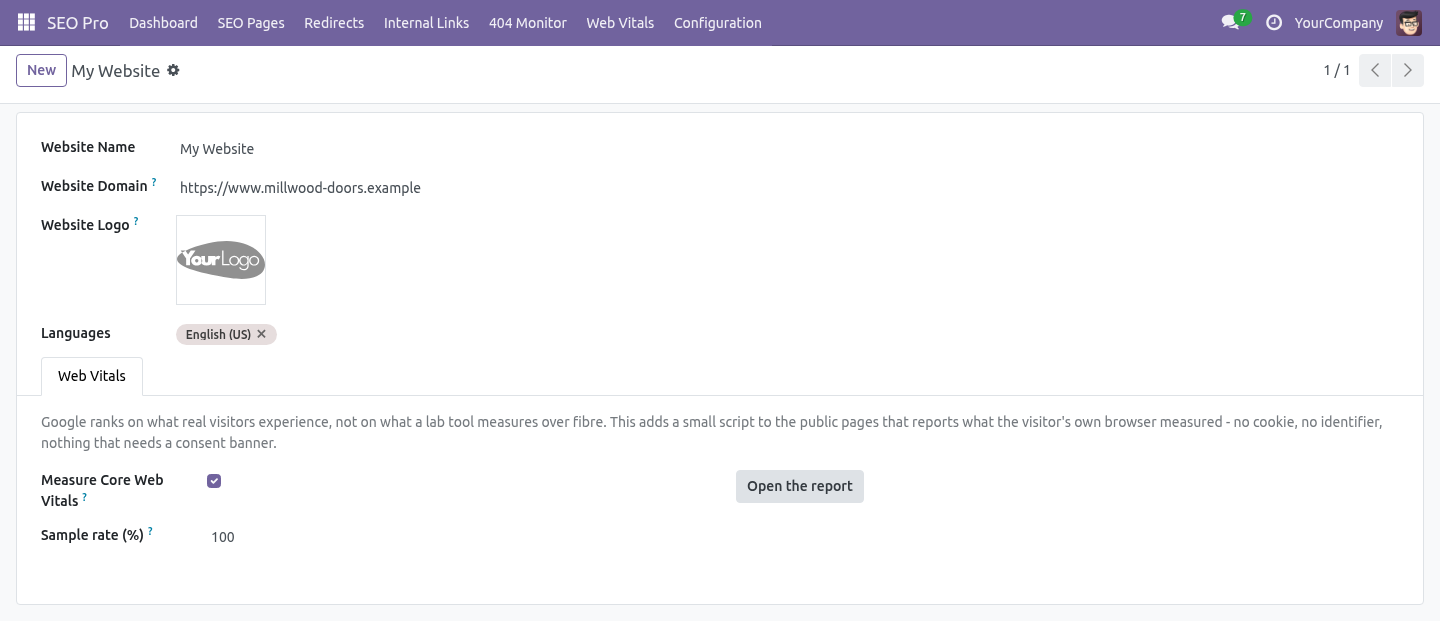This screenshot has width=1440, height=621.
Task: Show the Website Domain help tooltip mark
Action: 154,182
